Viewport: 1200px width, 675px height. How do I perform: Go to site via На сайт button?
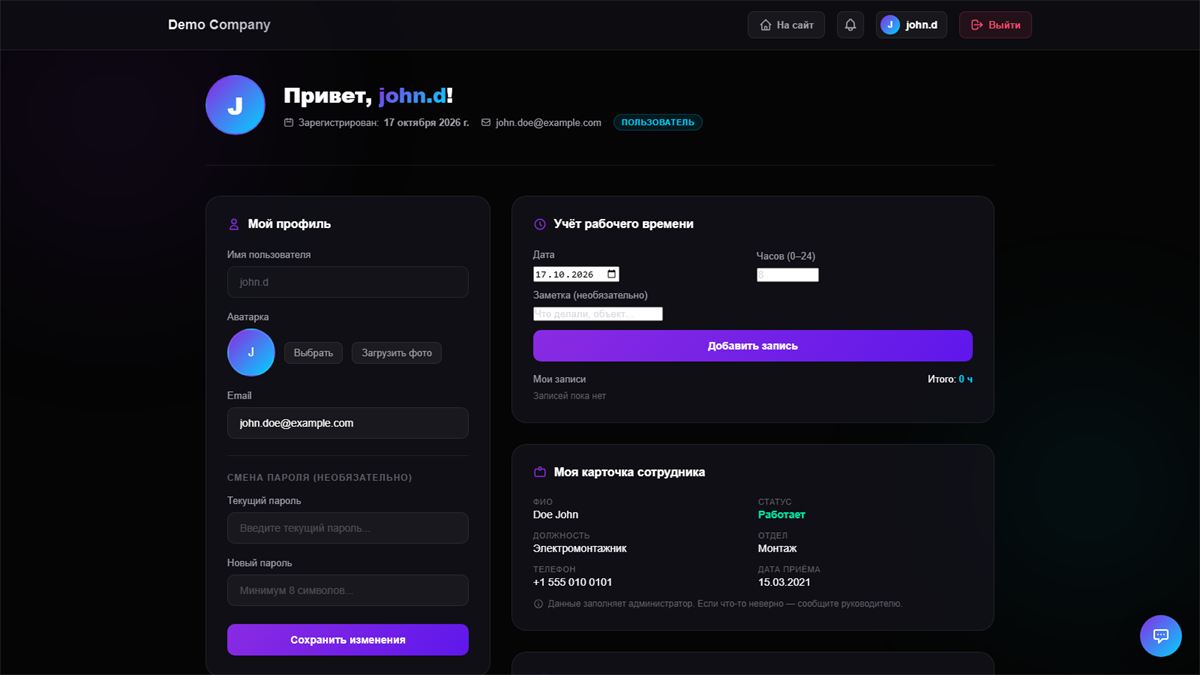click(x=786, y=25)
